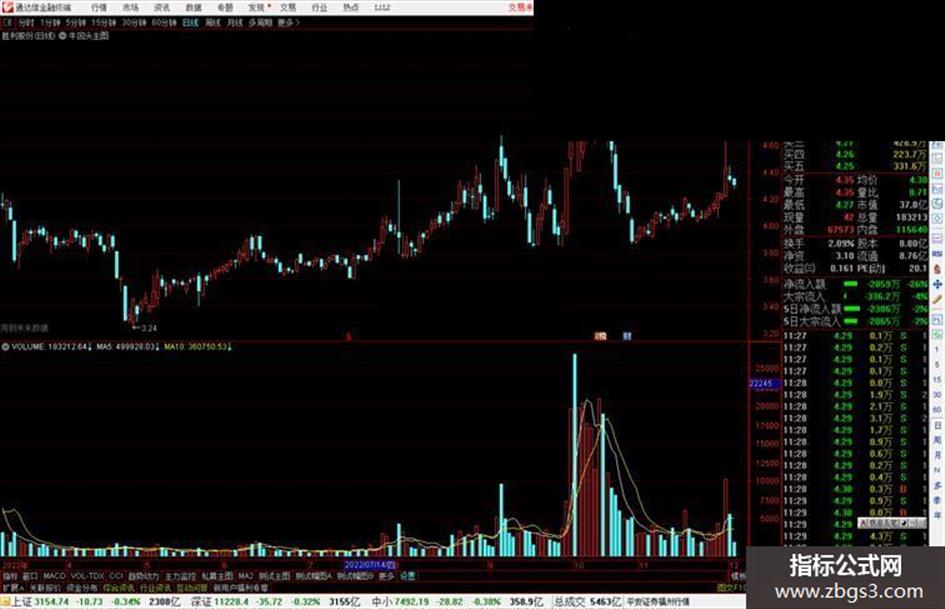Click the MA10 volume average label
Image resolution: width=945 pixels, height=609 pixels.
click(199, 347)
